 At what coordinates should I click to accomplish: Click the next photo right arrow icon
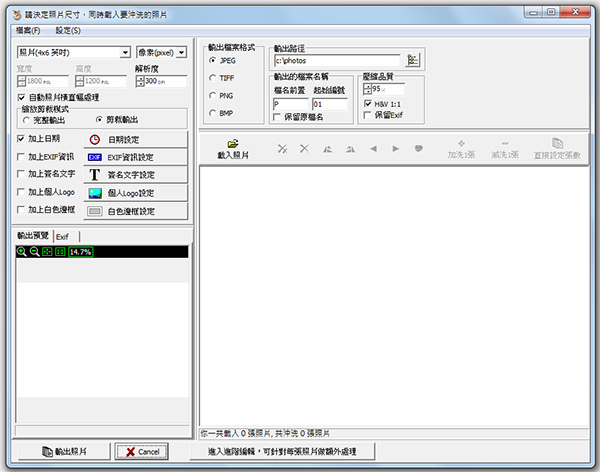396,149
